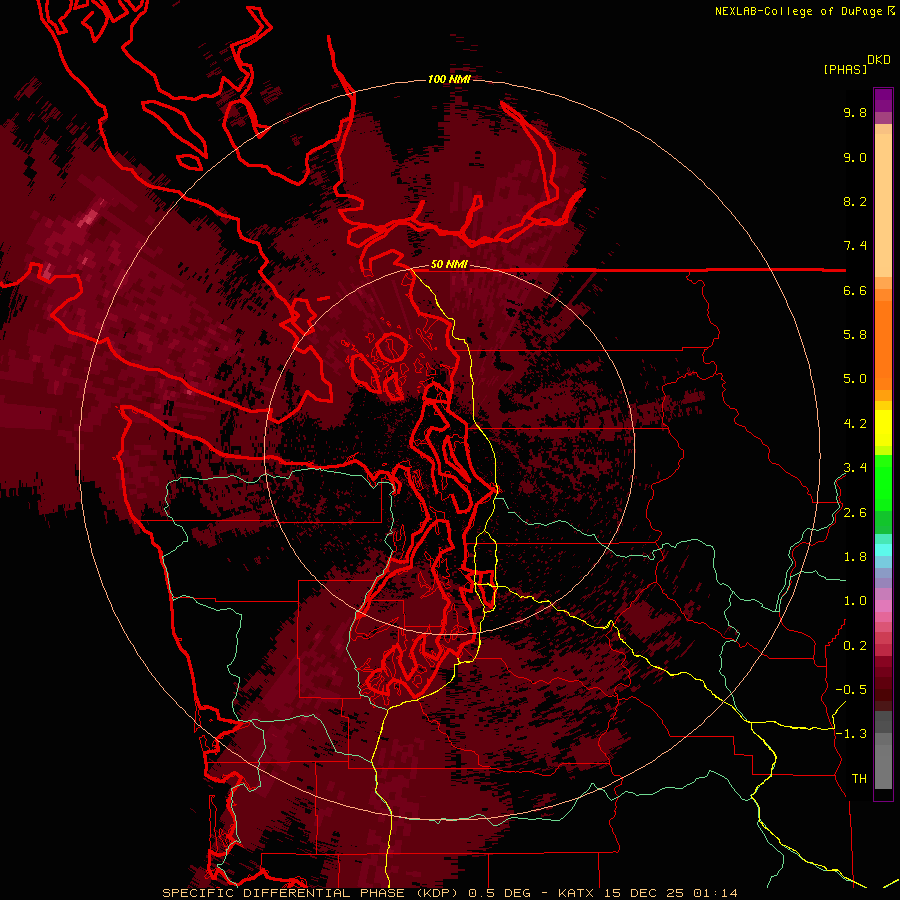Click the 100 NMI range ring label
The width and height of the screenshot is (900, 900).
pyautogui.click(x=449, y=79)
